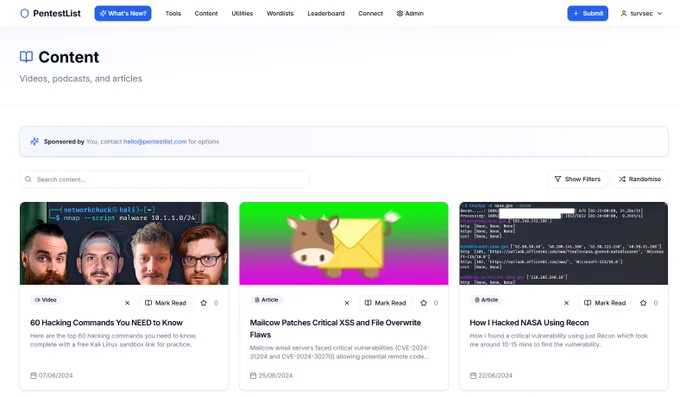This screenshot has height=397, width=680.
Task: Open the Admin section with gear icon
Action: point(410,13)
